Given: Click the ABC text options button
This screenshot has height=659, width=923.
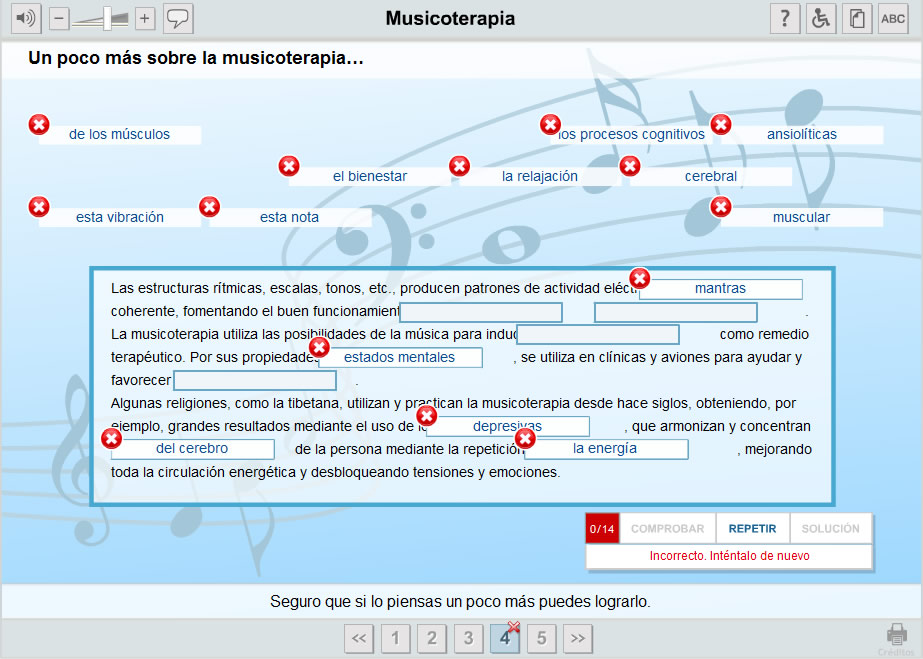Looking at the screenshot, I should click(x=893, y=18).
